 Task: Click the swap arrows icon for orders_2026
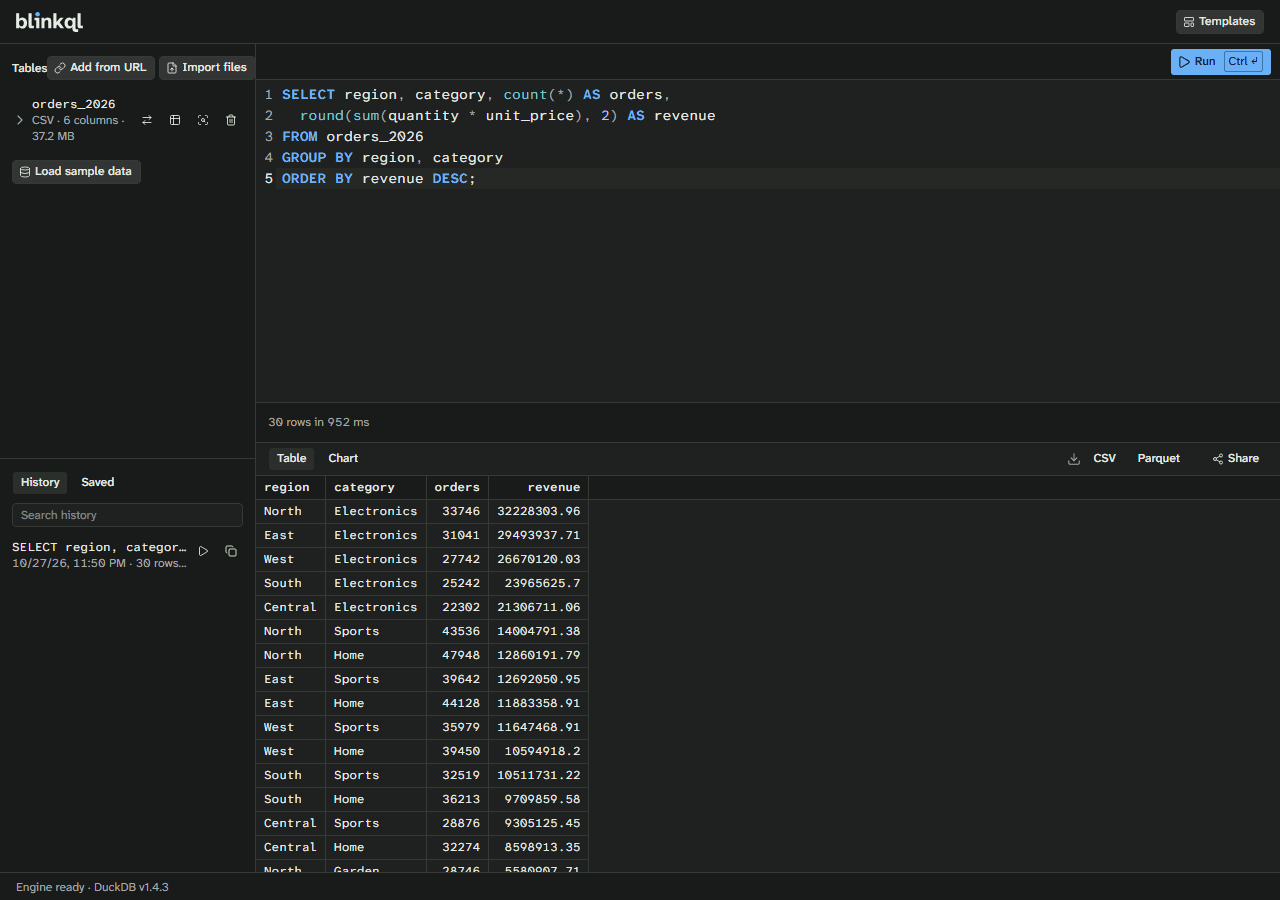(x=147, y=120)
